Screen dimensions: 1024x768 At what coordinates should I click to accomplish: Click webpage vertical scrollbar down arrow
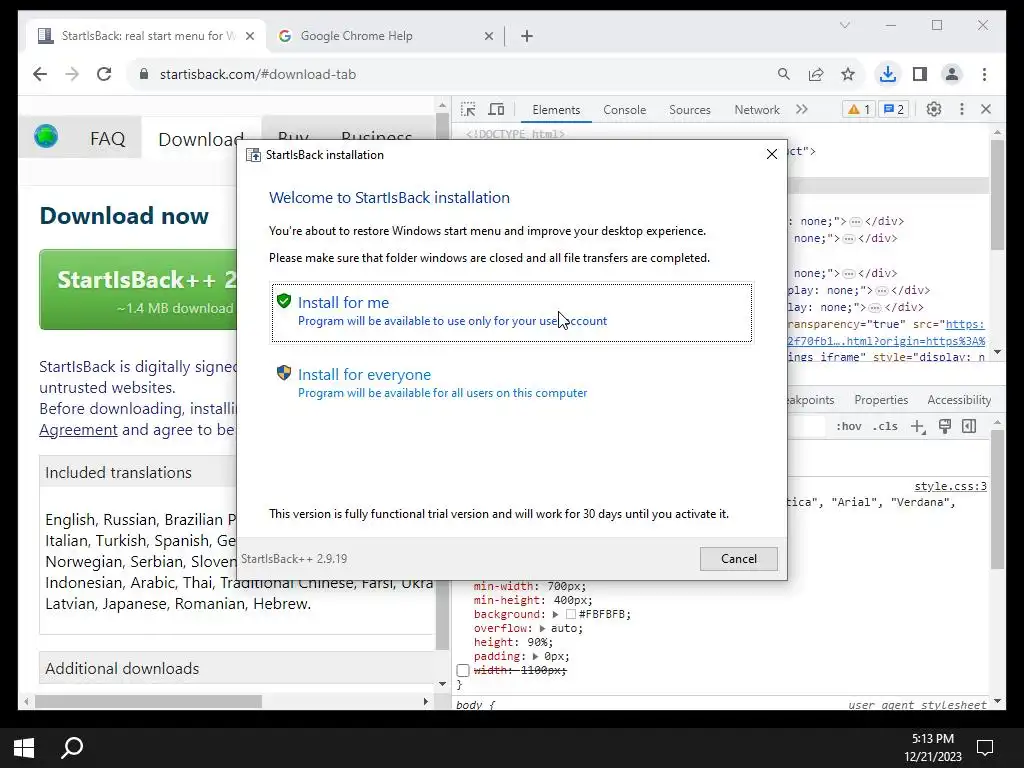point(442,684)
